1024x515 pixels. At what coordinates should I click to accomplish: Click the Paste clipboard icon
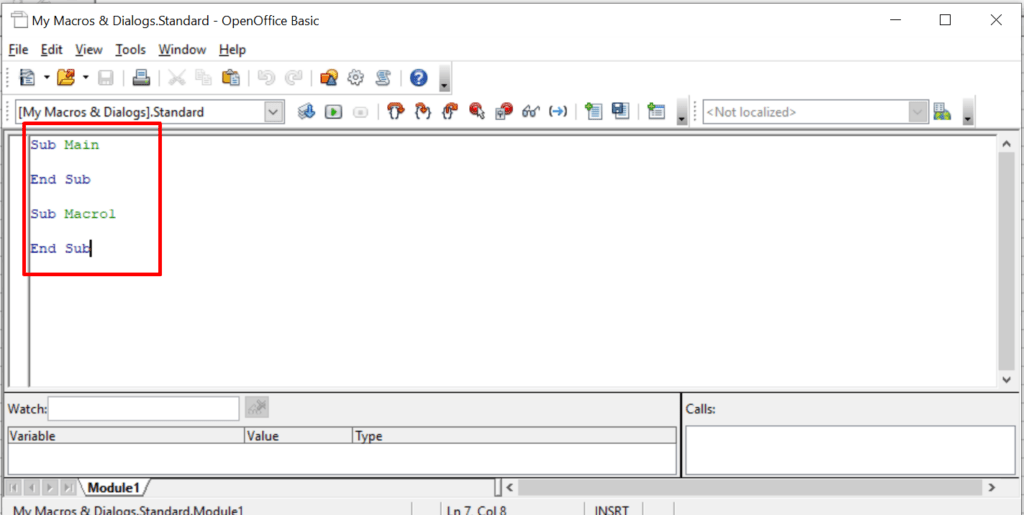tap(231, 78)
